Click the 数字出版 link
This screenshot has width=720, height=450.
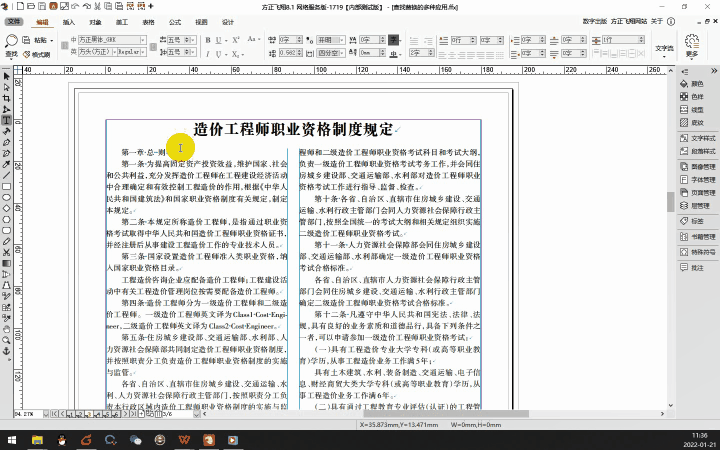595,22
